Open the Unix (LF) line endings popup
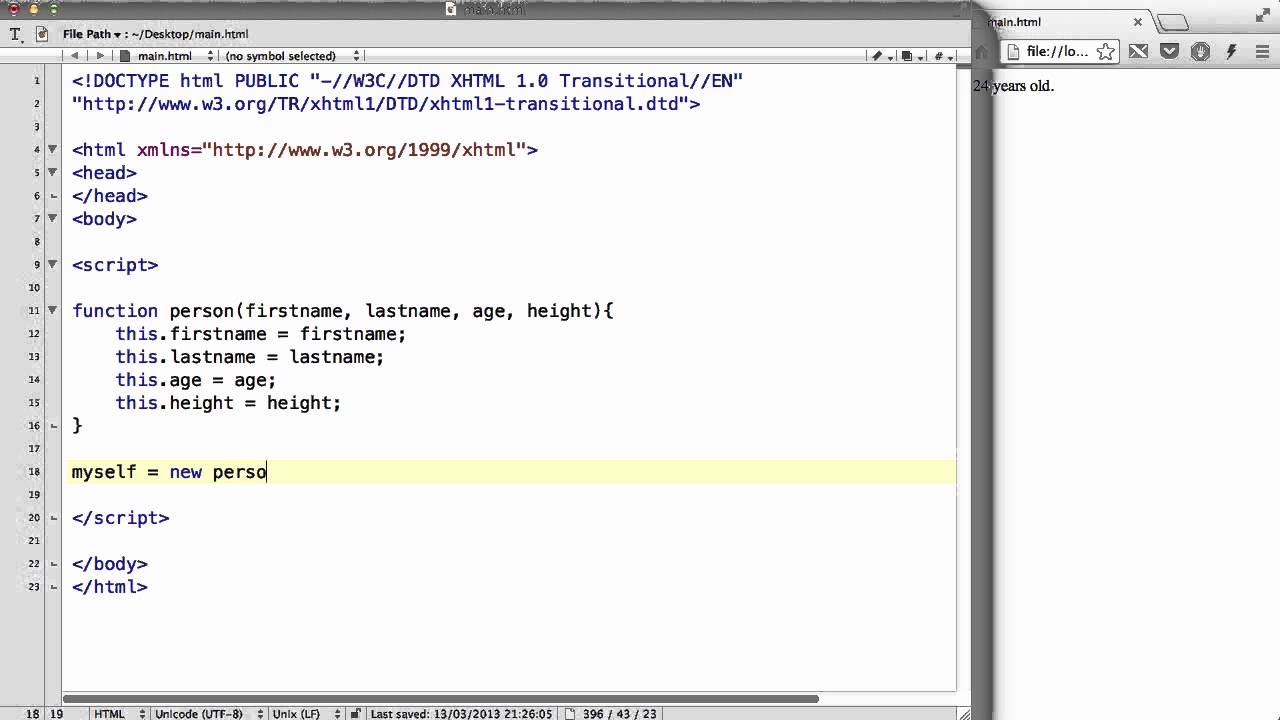This screenshot has width=1280, height=720. 305,714
